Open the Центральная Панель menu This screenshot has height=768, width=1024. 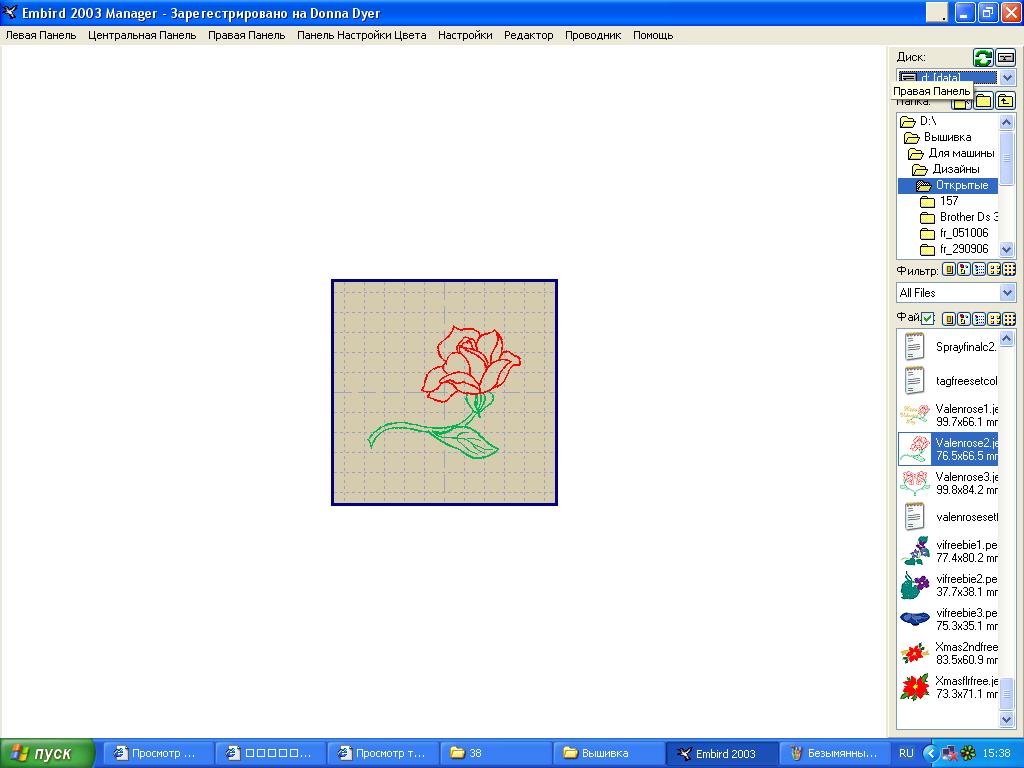pyautogui.click(x=142, y=35)
